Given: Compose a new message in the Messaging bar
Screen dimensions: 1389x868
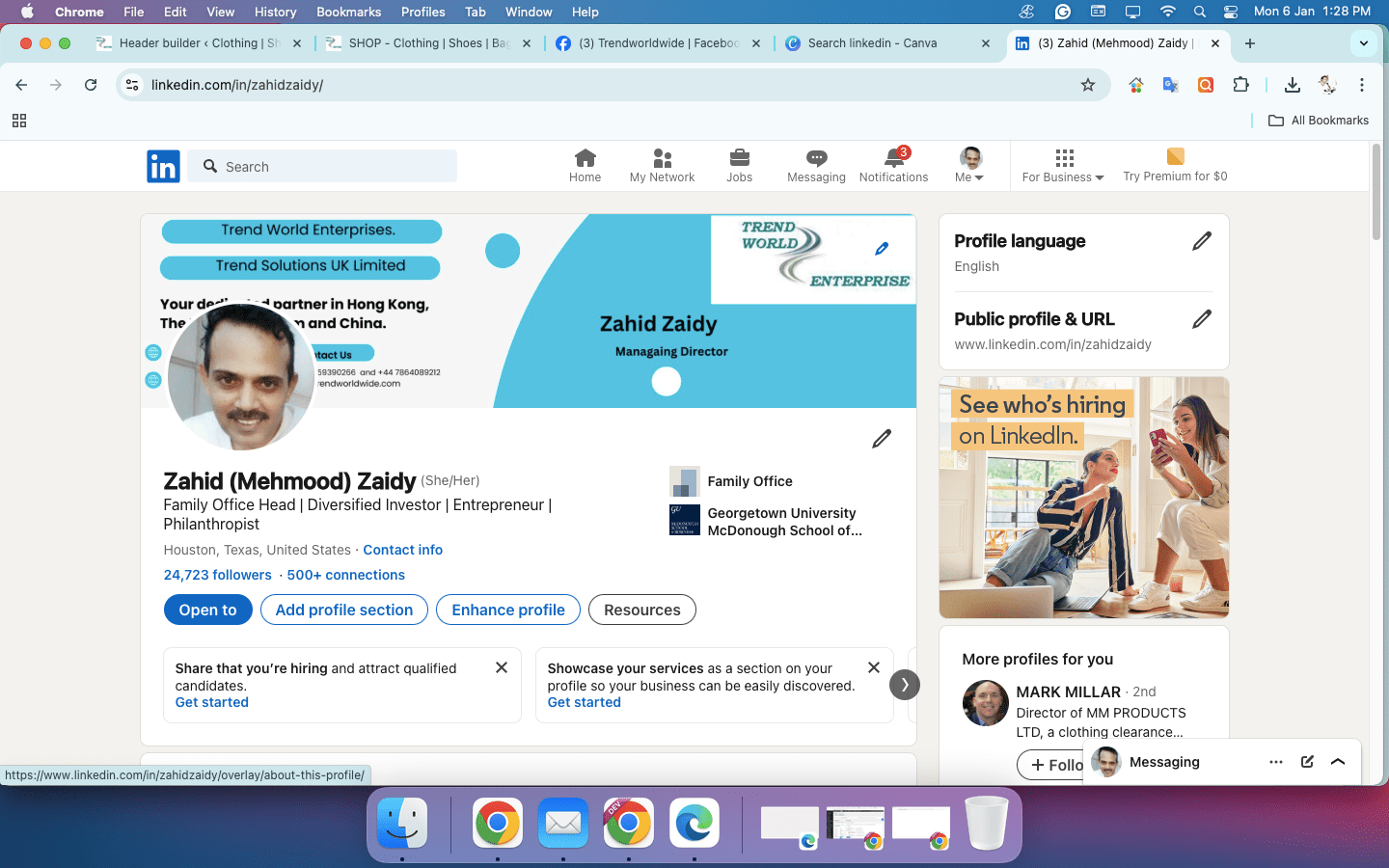Looking at the screenshot, I should (x=1307, y=762).
